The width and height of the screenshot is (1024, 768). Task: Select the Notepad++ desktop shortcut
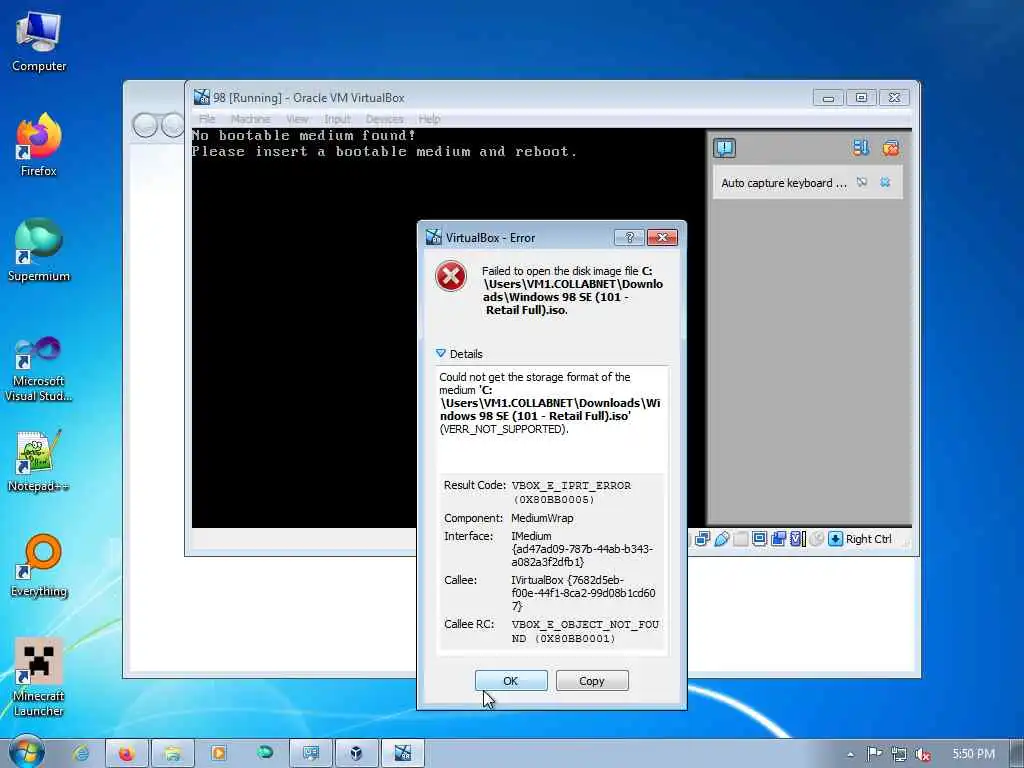(x=39, y=461)
